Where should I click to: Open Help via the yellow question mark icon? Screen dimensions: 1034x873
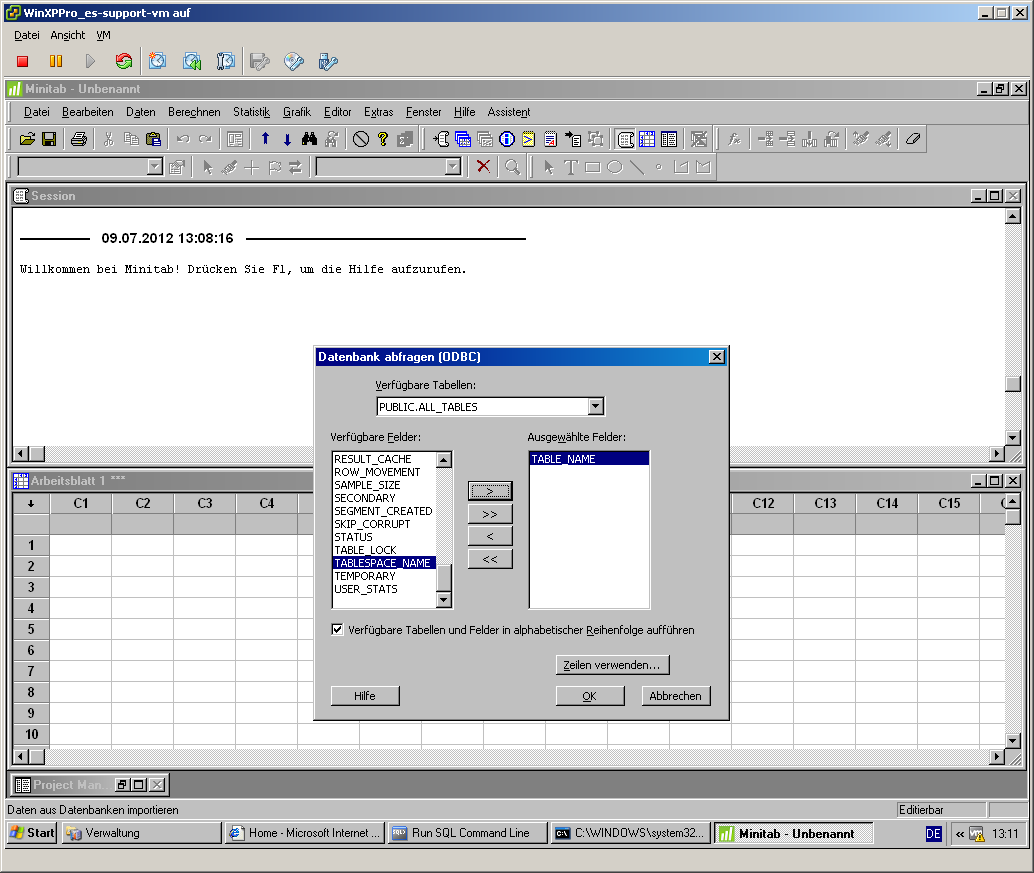(x=382, y=139)
